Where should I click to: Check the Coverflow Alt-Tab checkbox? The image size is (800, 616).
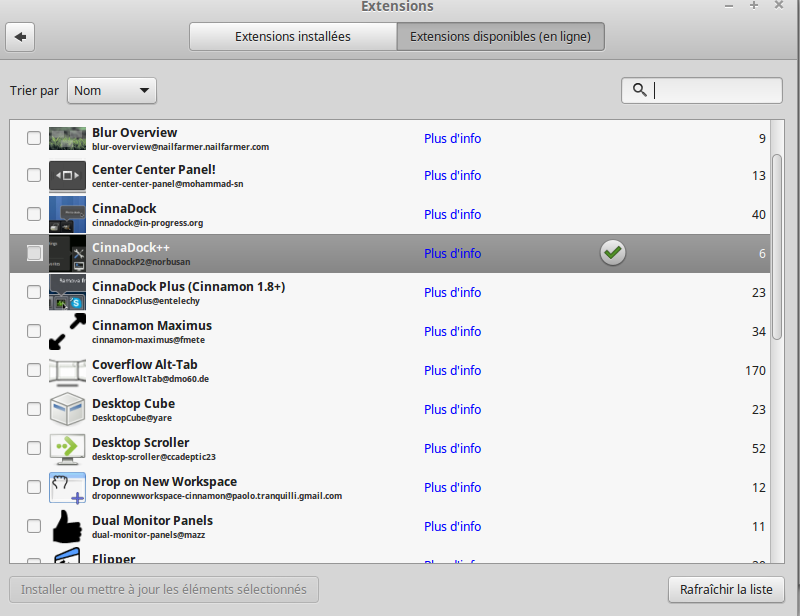(x=34, y=370)
